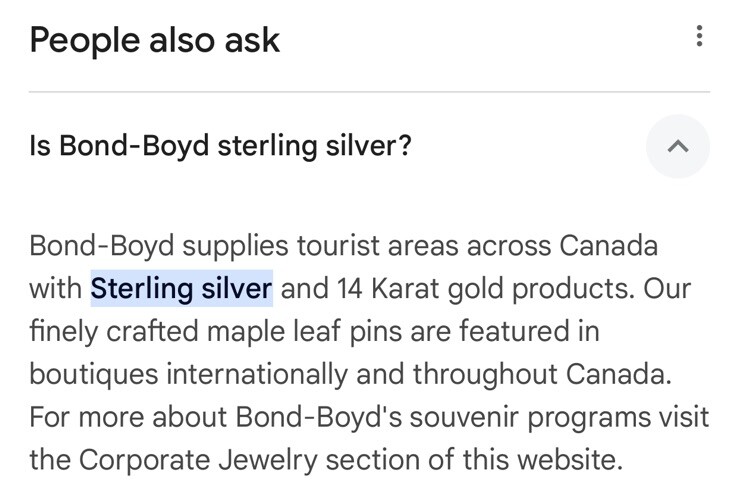Screen dimensions: 739x500
Task: Click the highlighted 'Sterling silver' text
Action: (181, 289)
